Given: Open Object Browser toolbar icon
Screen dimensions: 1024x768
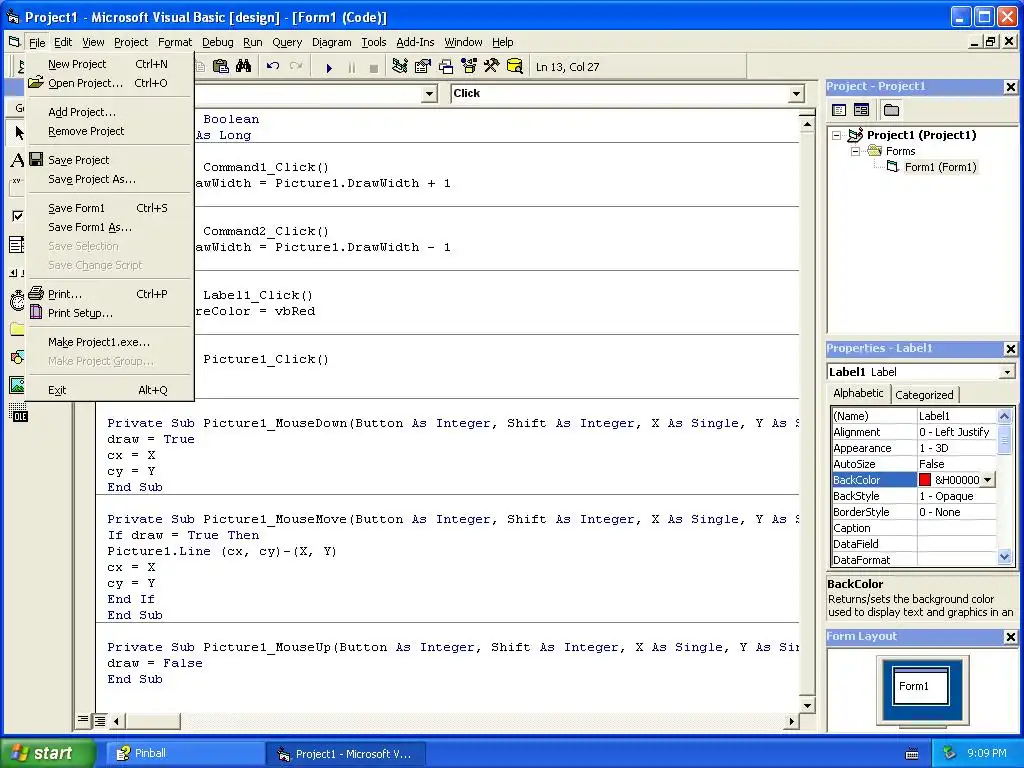Looking at the screenshot, I should [x=469, y=67].
